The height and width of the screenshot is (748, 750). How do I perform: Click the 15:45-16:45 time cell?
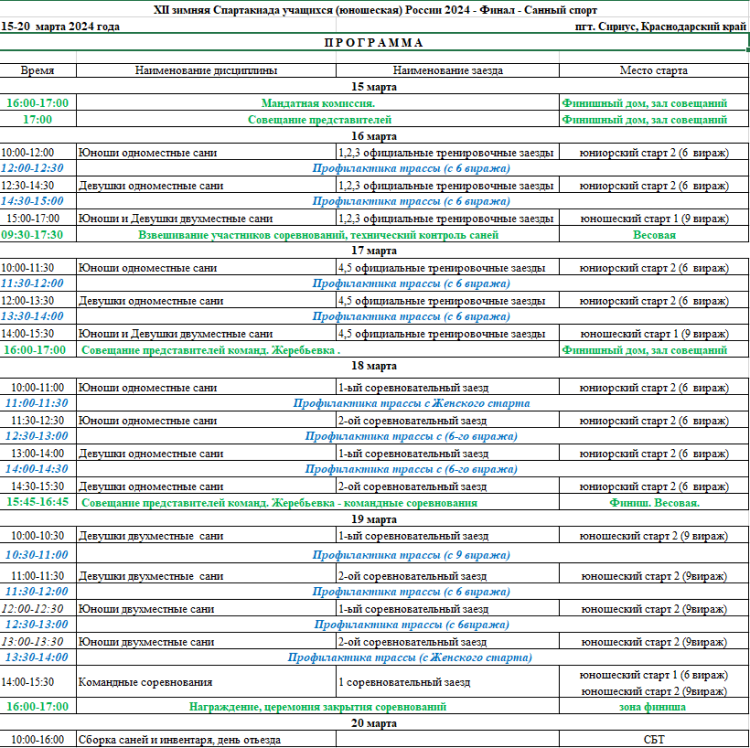(37, 502)
